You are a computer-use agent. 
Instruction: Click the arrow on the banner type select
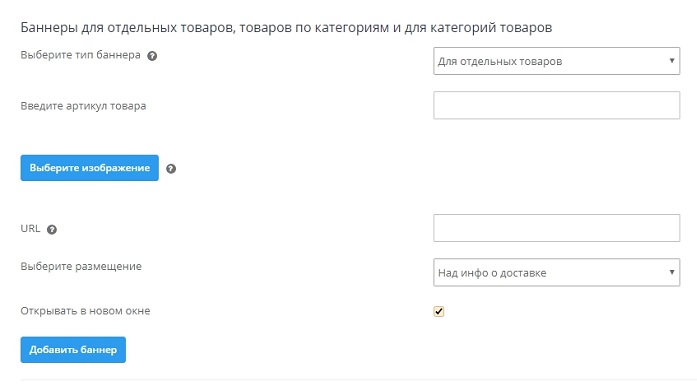tap(672, 60)
